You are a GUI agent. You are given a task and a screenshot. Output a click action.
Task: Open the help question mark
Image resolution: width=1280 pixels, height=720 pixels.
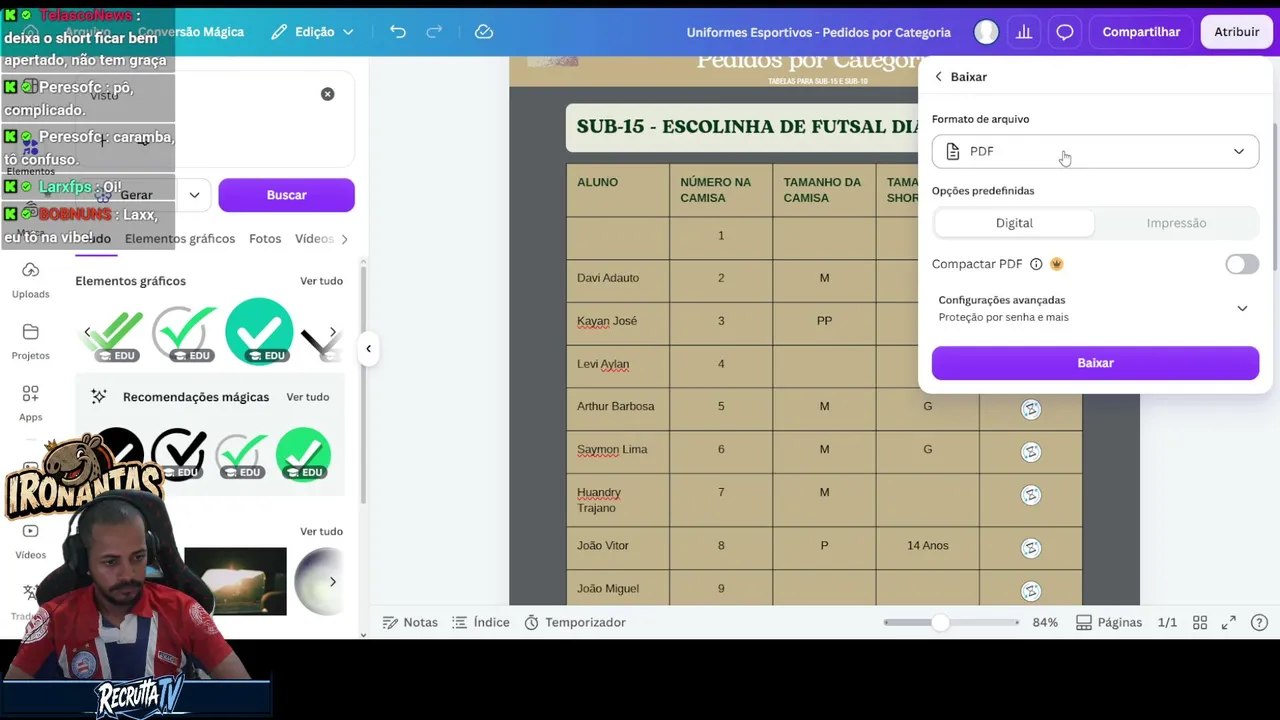pos(1260,622)
